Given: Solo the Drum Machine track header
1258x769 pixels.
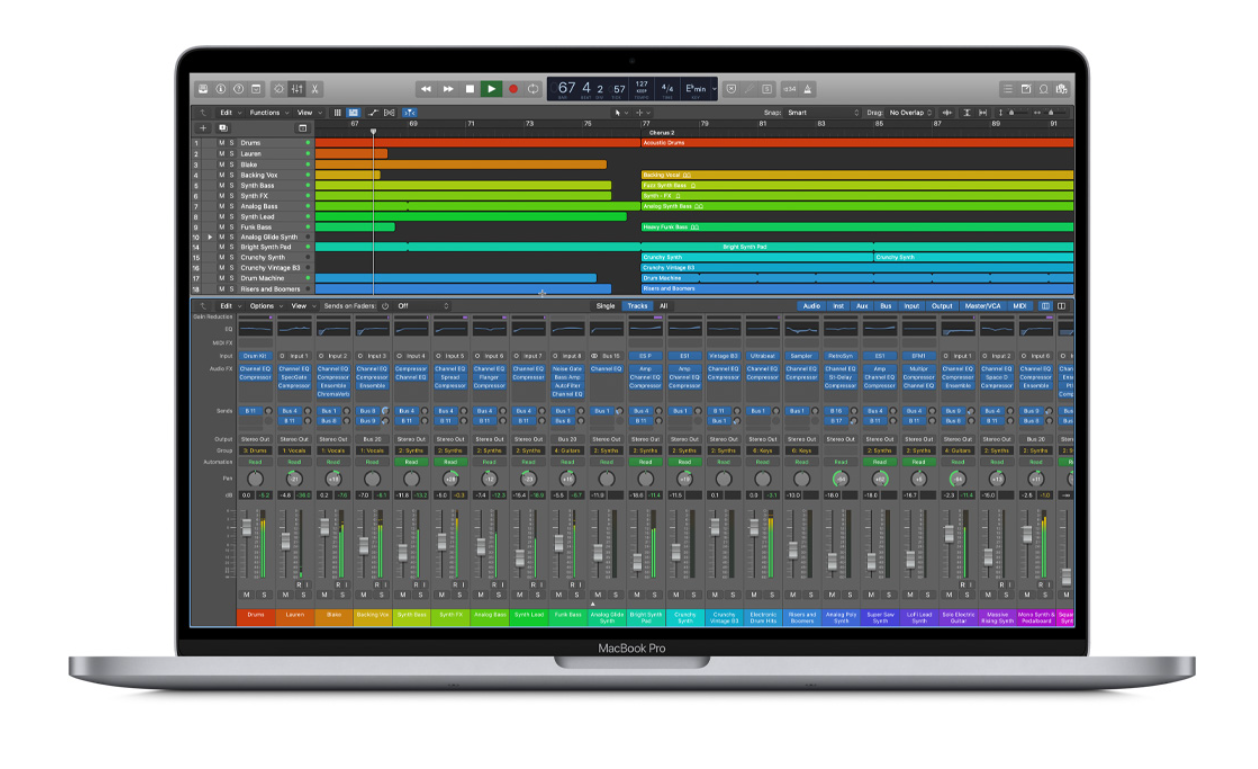Looking at the screenshot, I should point(232,278).
